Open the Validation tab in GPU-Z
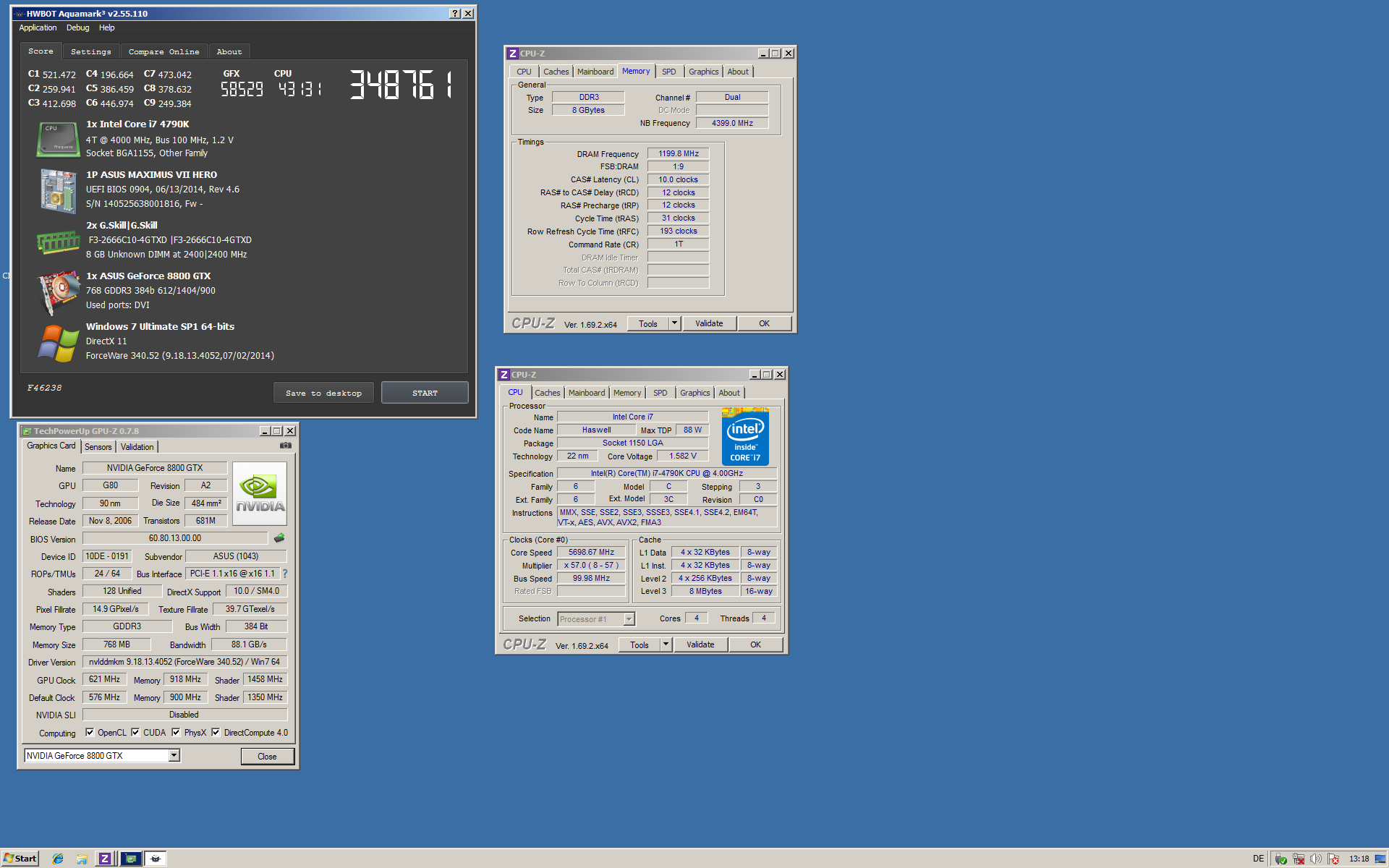 coord(137,447)
